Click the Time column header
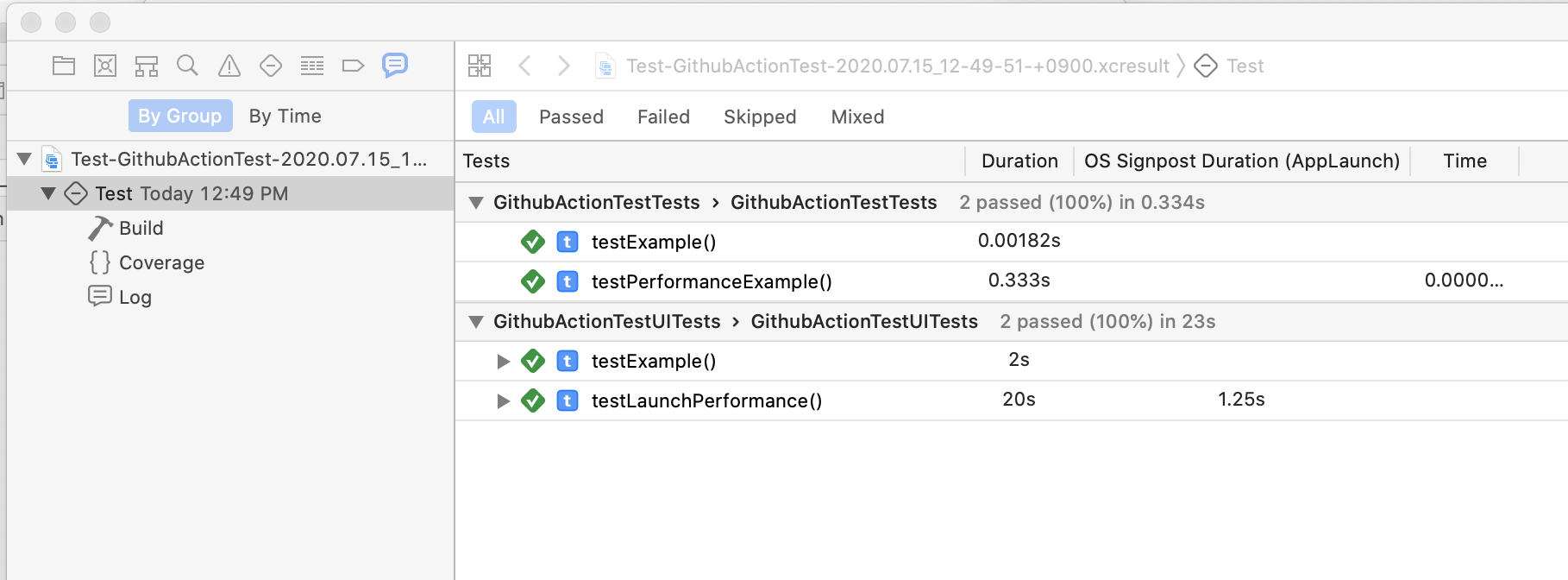 (1465, 161)
